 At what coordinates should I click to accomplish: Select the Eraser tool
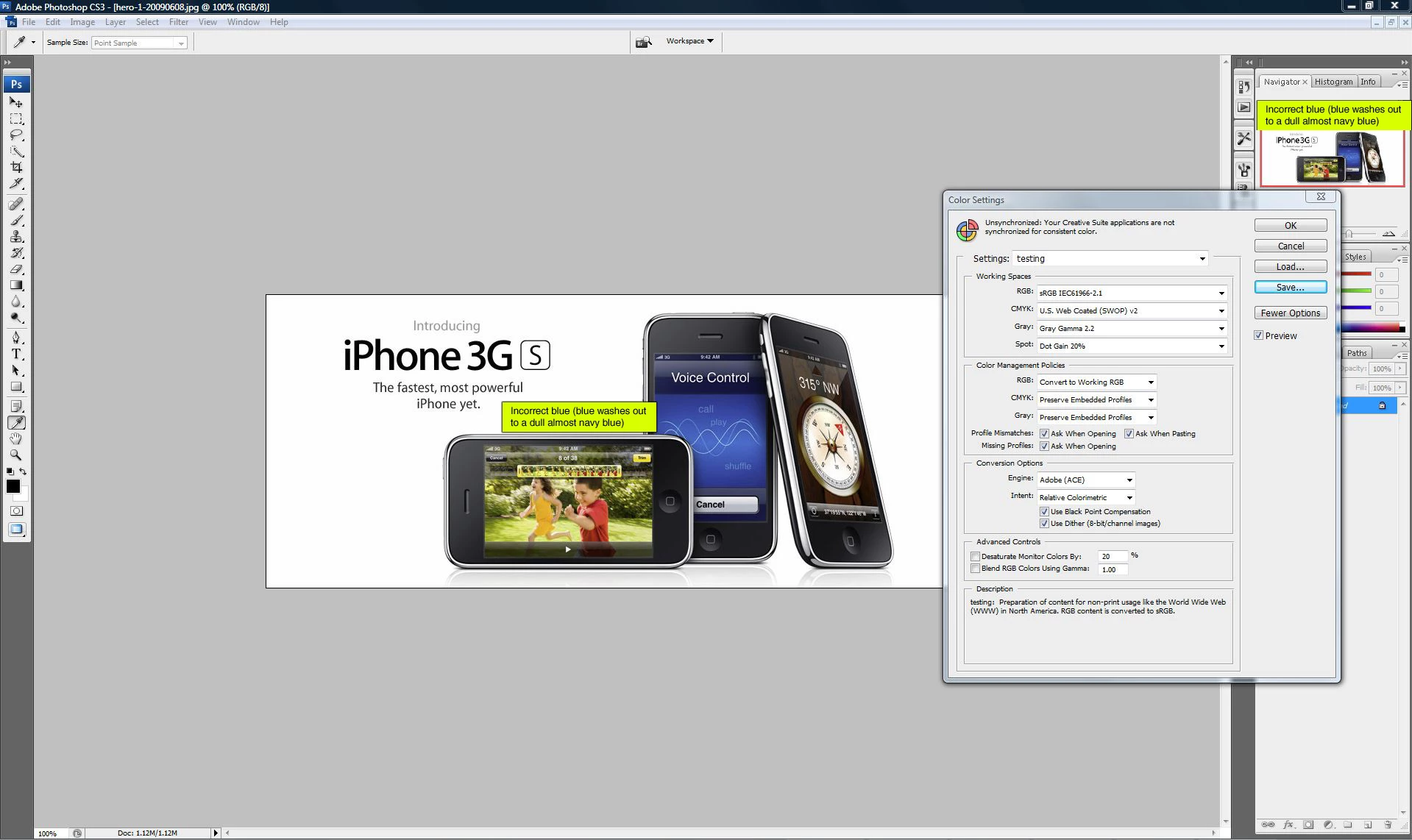[15, 268]
